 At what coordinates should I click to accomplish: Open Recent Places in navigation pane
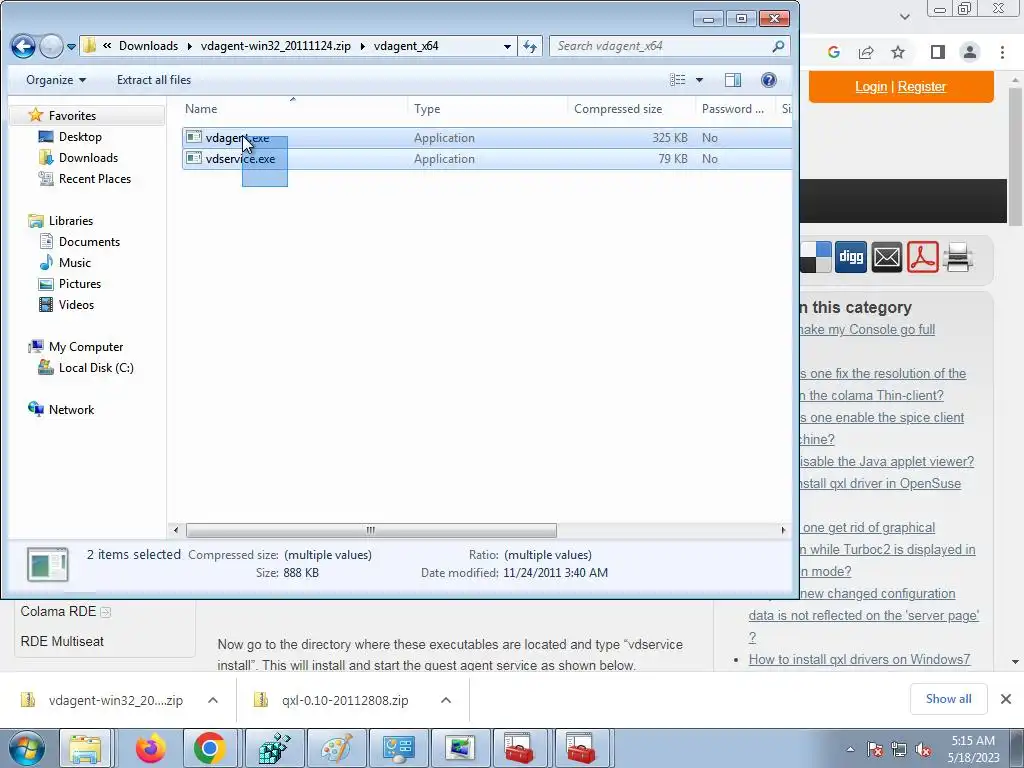pos(95,178)
